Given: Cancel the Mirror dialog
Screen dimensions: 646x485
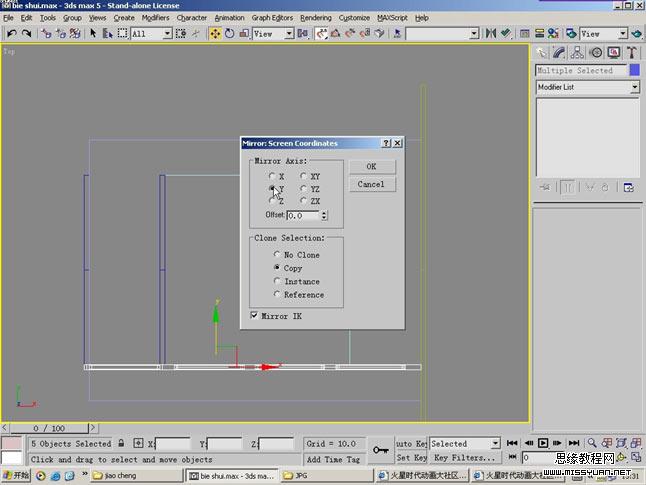Looking at the screenshot, I should pyautogui.click(x=372, y=184).
